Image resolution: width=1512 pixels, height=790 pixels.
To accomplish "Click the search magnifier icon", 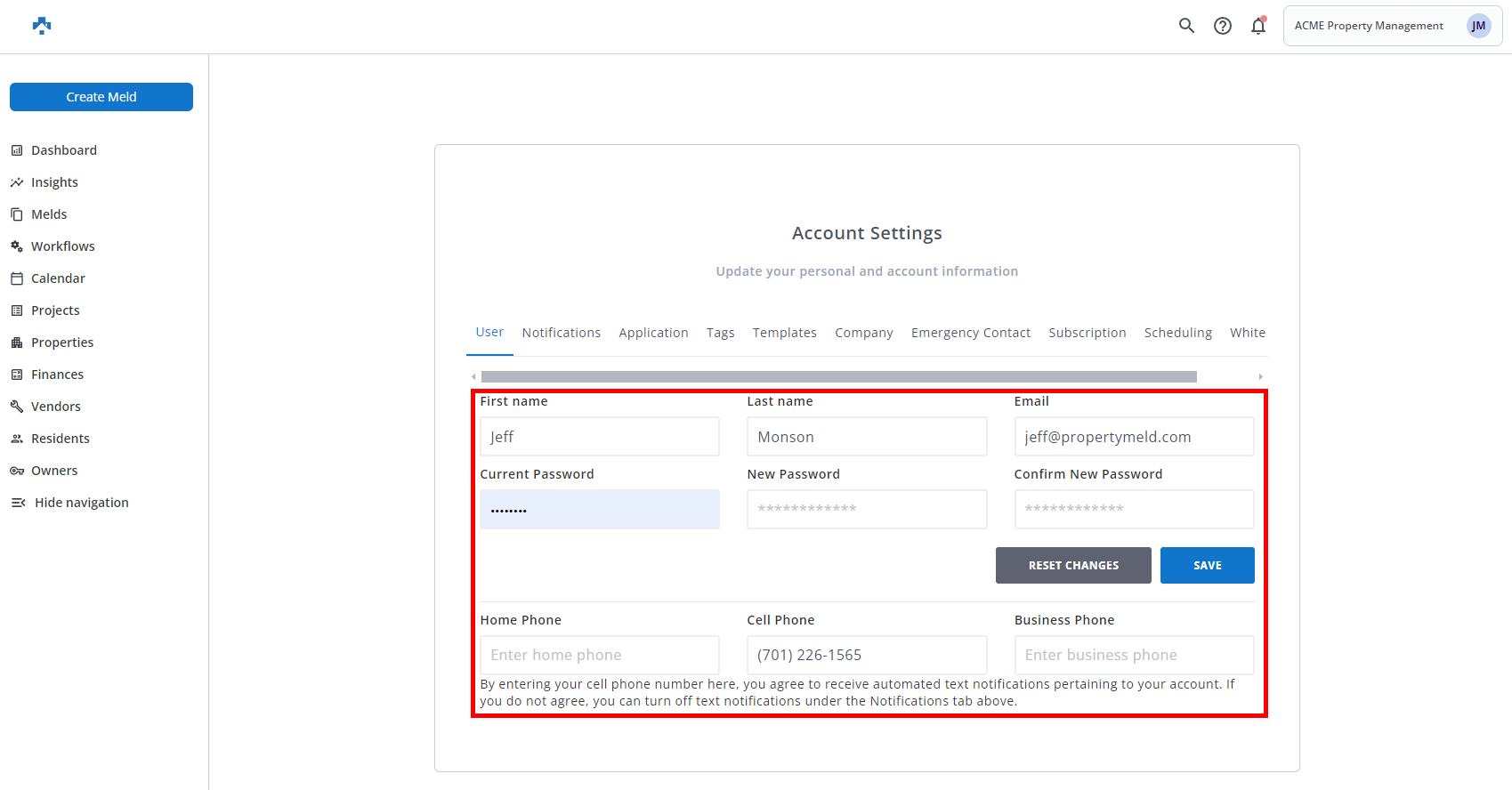I will click(x=1186, y=26).
